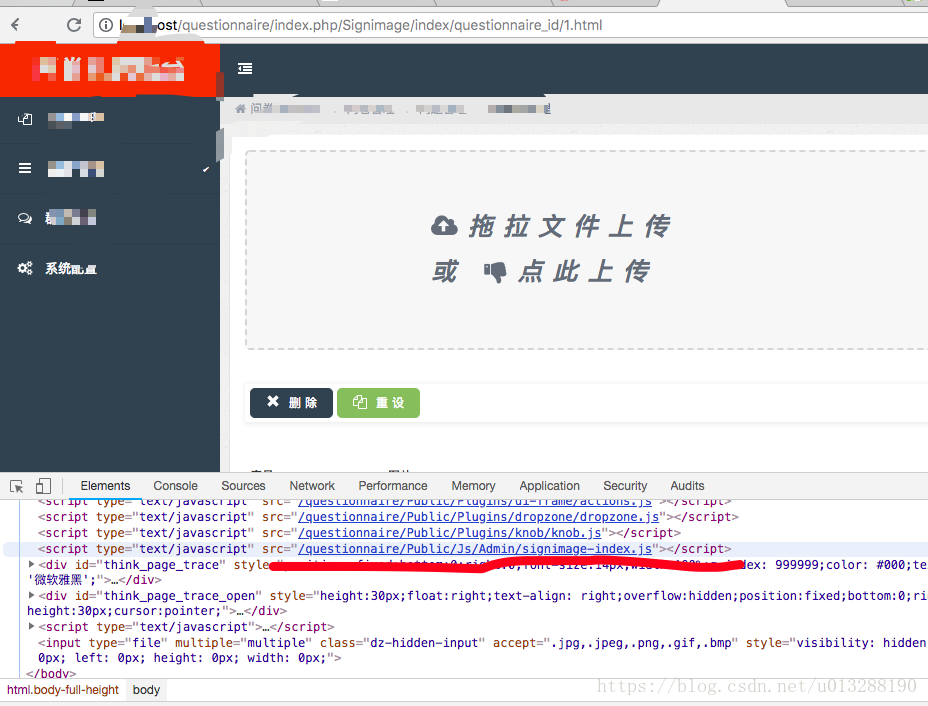Switch to the Application tab
The height and width of the screenshot is (706, 928).
(549, 486)
